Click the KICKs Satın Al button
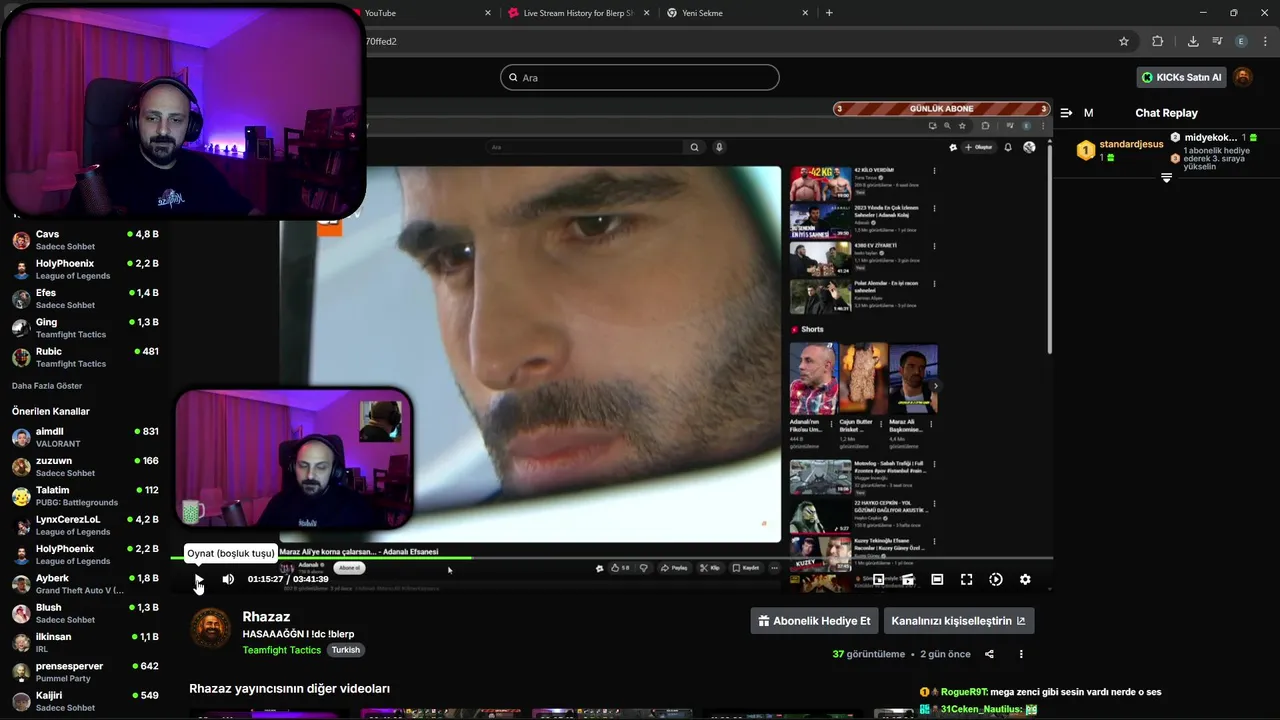 [x=1182, y=77]
